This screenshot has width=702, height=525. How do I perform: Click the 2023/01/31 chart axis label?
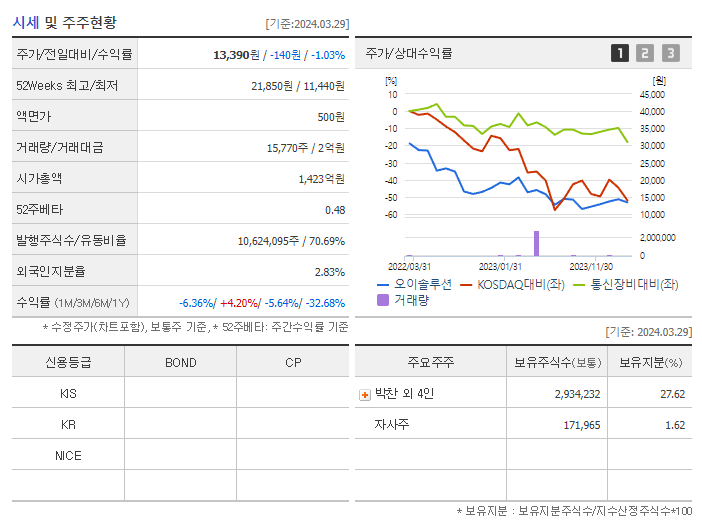point(500,267)
